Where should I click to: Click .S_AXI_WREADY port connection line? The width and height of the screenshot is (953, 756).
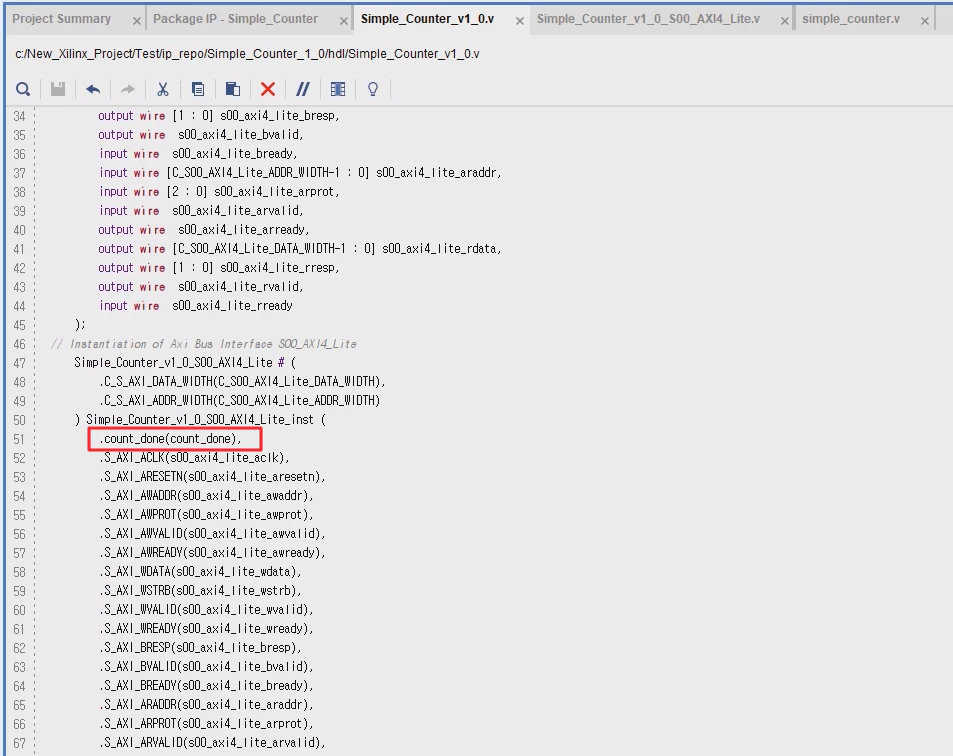[x=207, y=628]
